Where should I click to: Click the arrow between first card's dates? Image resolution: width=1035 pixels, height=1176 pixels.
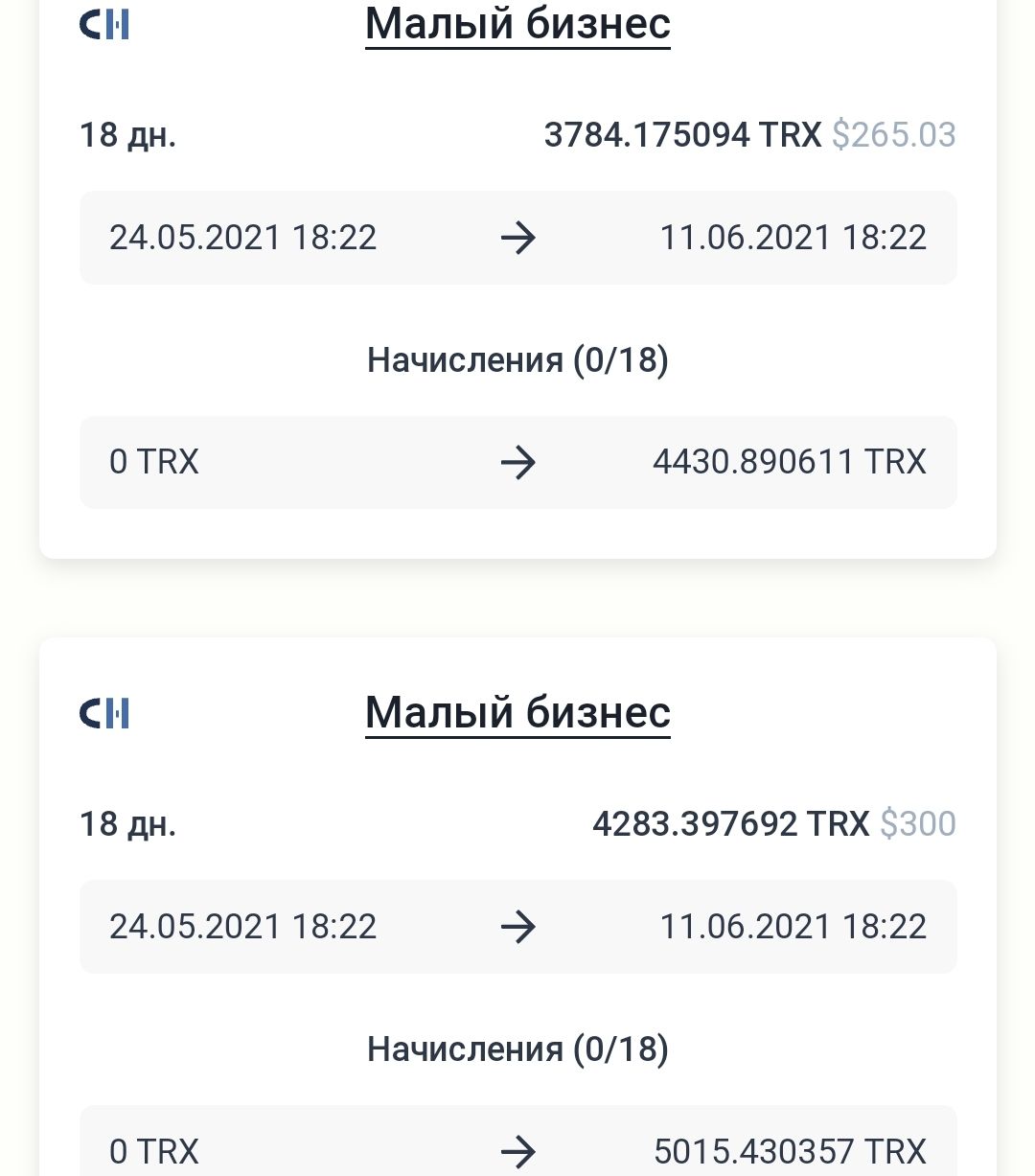click(518, 238)
